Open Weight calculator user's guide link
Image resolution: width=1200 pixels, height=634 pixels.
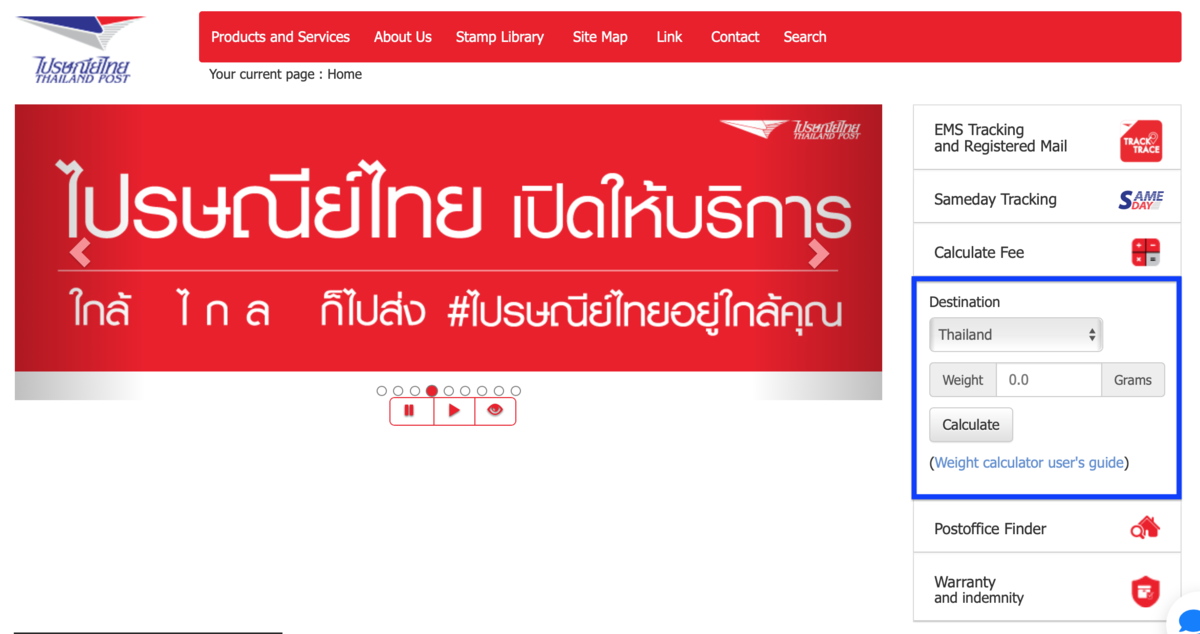1029,463
